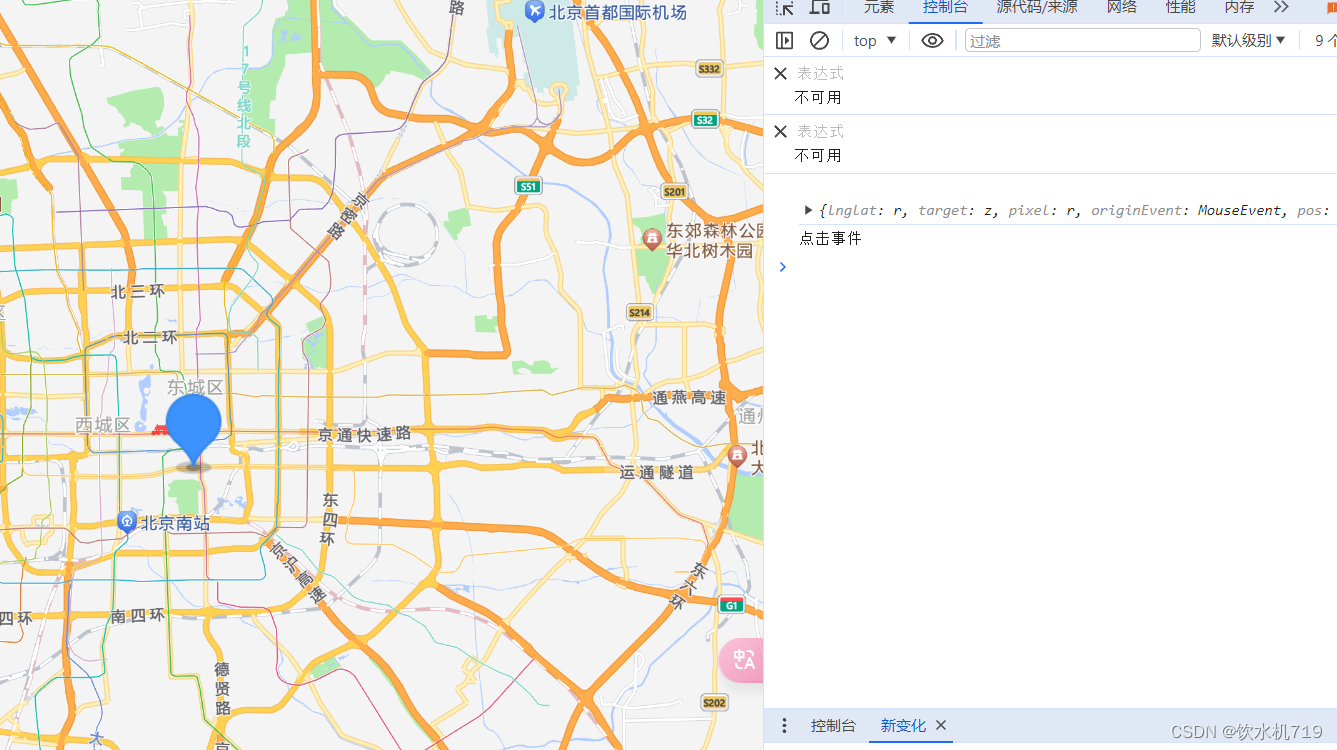Open the 内存 tab
The width and height of the screenshot is (1337, 750).
coord(1239,8)
